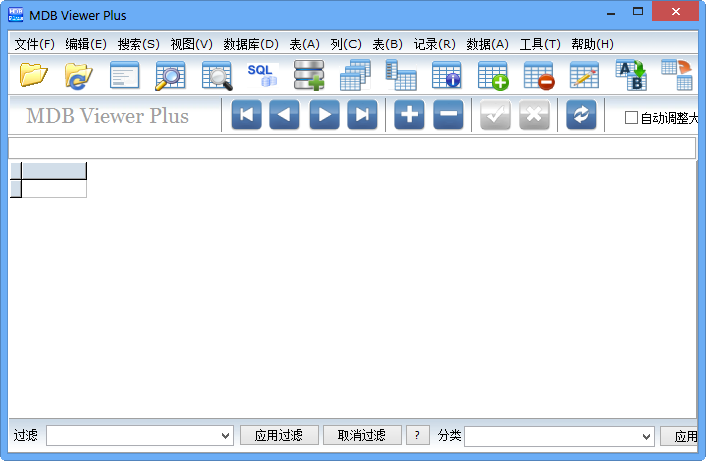Screen dimensions: 706x461
Task: Go to the next record
Action: click(324, 115)
